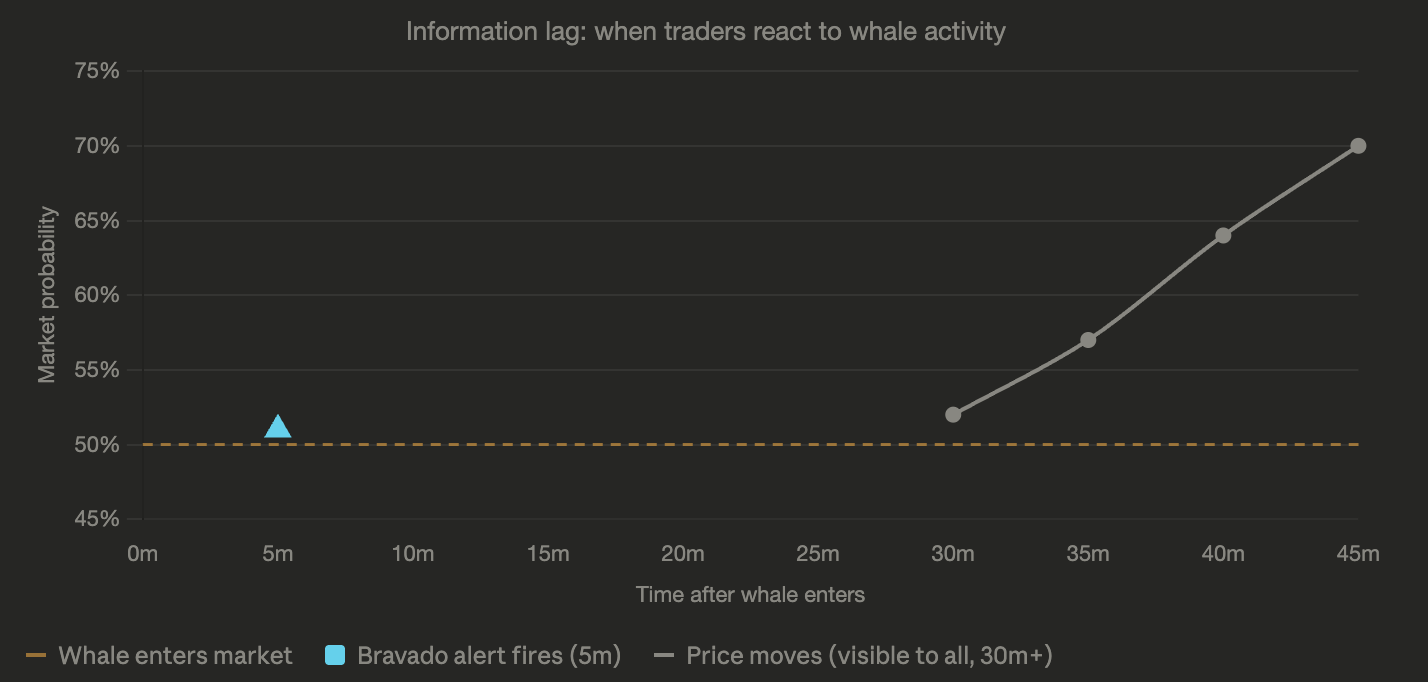This screenshot has width=1428, height=682.
Task: Click the '25m' x-axis tick label
Action: tap(818, 553)
